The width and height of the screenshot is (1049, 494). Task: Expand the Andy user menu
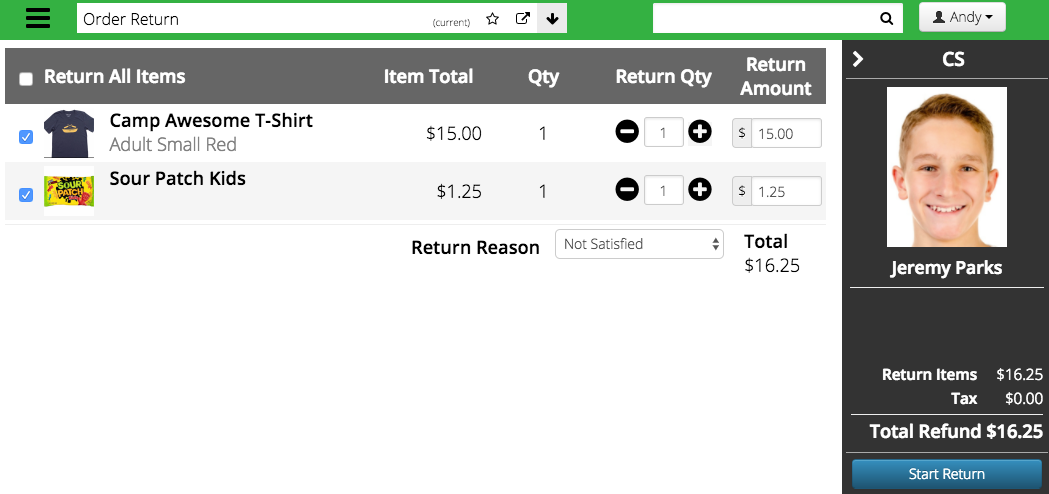click(962, 17)
